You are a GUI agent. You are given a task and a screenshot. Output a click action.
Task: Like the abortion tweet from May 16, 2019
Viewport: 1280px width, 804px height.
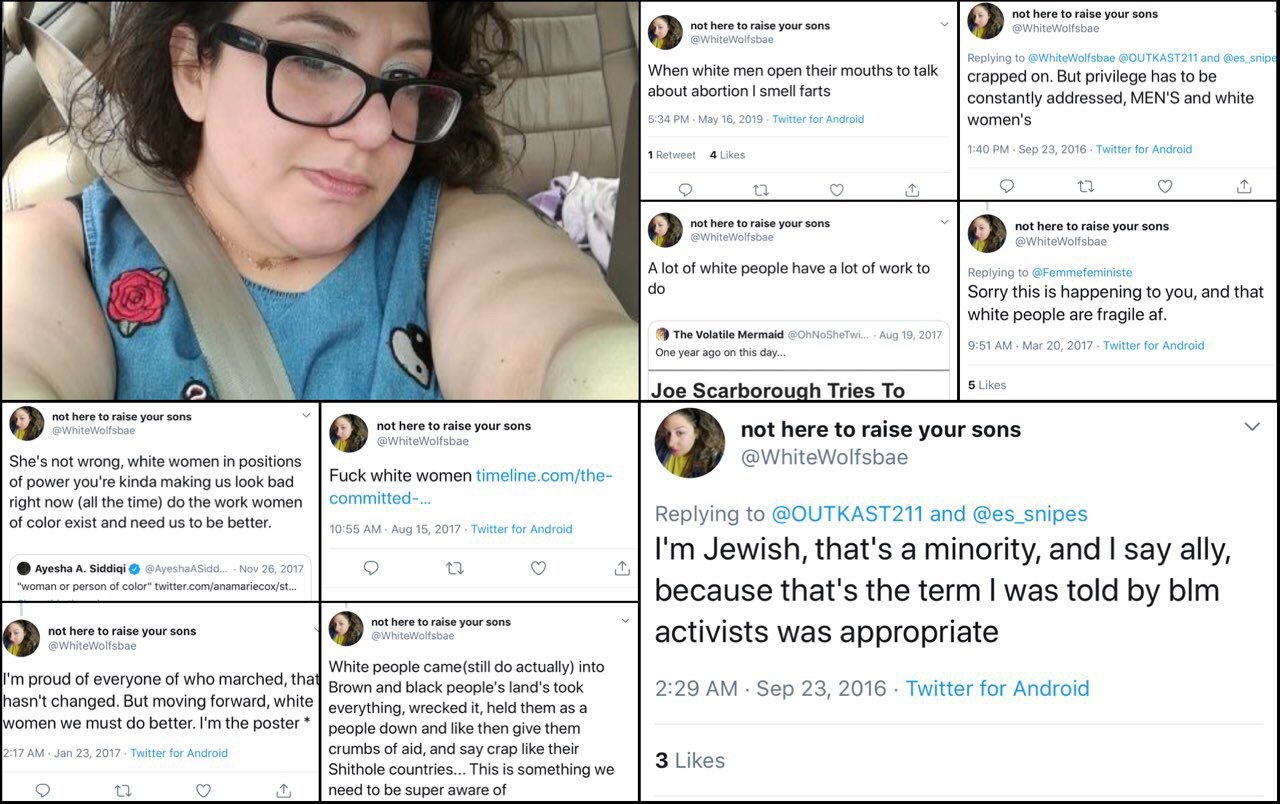836,190
